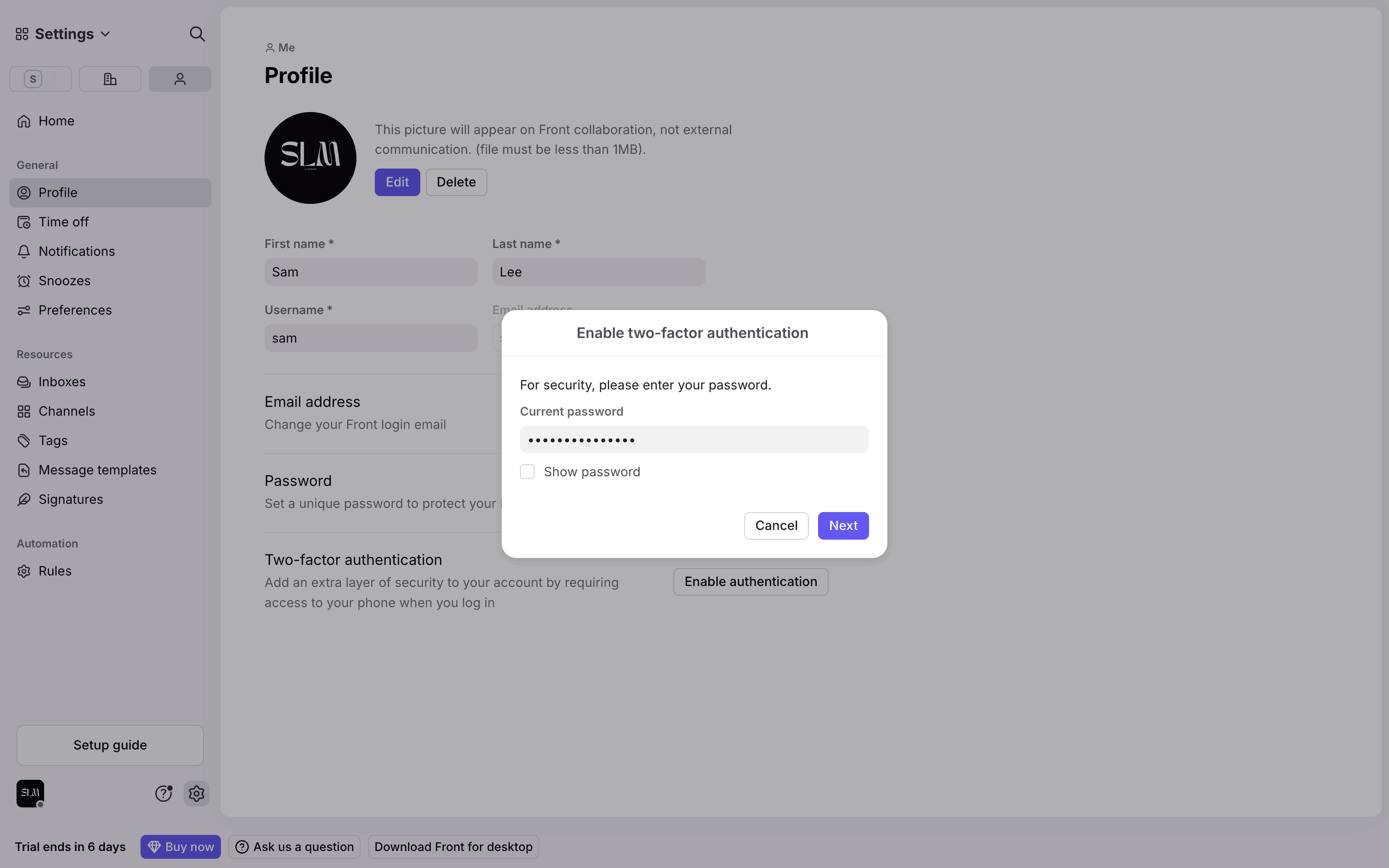1389x868 pixels.
Task: Open the company settings building icon tab
Action: [110, 79]
